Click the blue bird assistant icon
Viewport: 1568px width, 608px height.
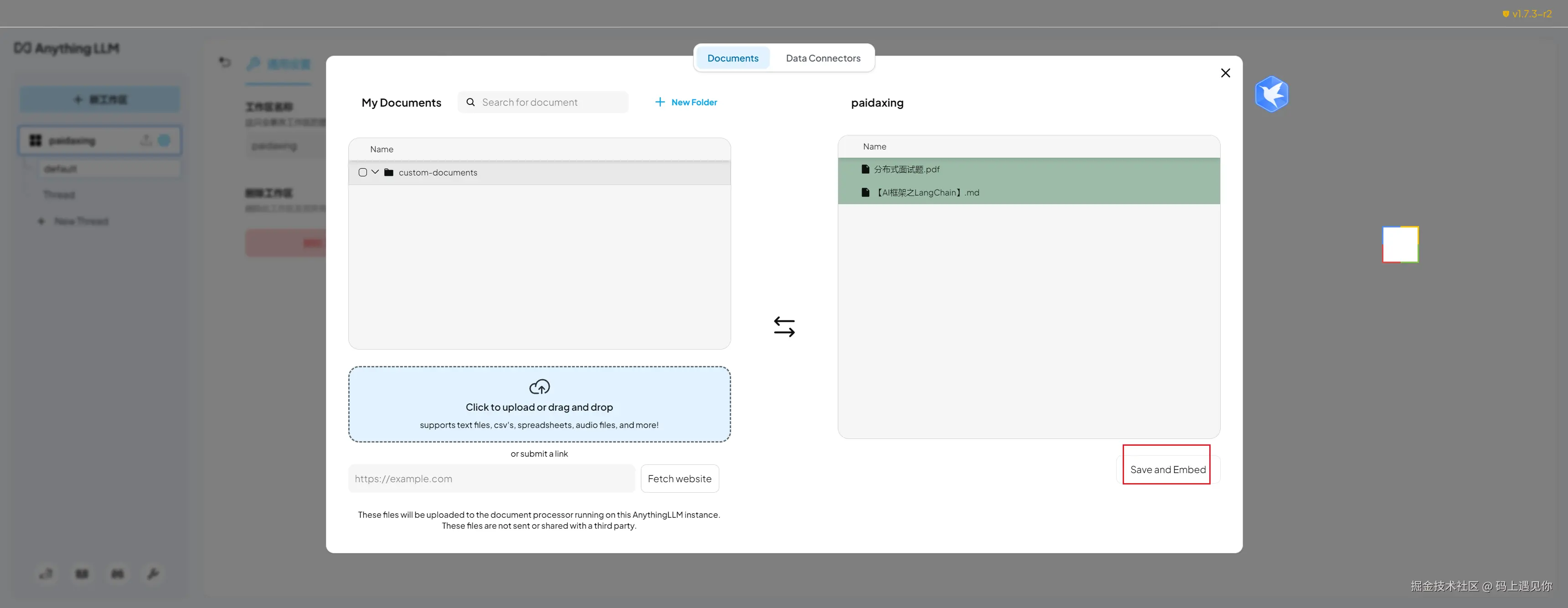[1272, 94]
